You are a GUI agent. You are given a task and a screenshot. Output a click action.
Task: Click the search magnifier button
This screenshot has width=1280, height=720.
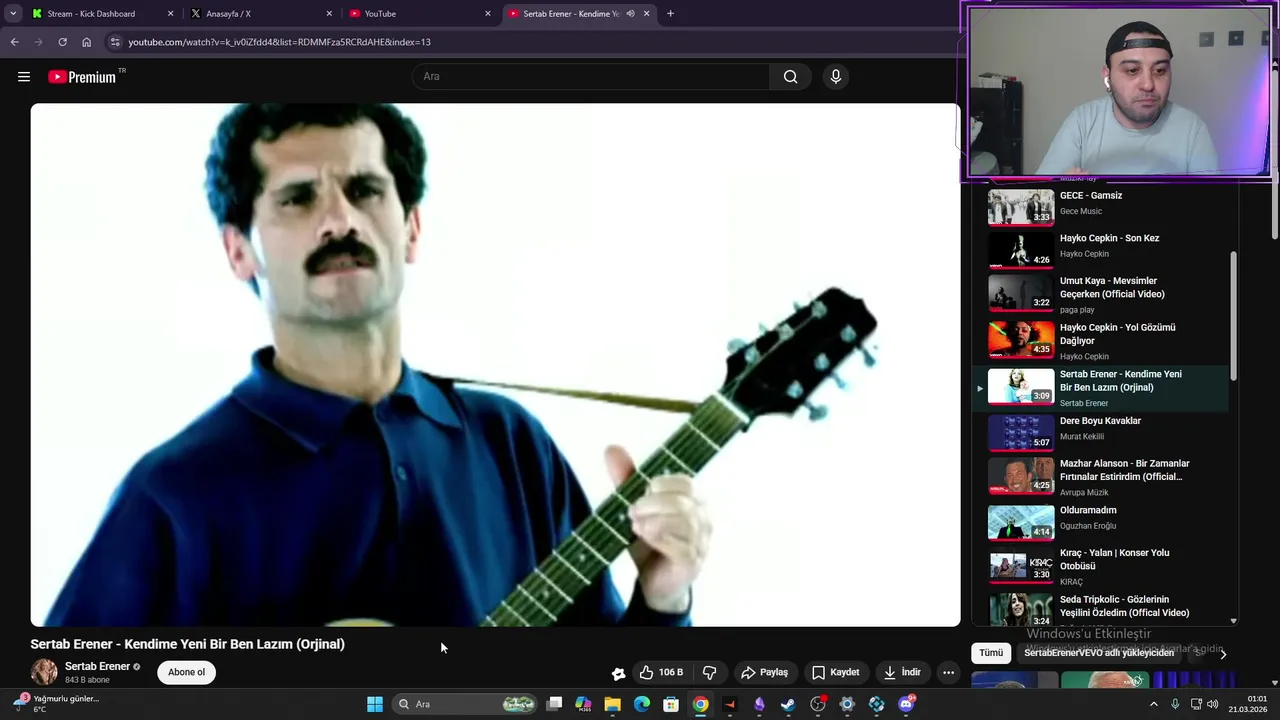tap(791, 77)
